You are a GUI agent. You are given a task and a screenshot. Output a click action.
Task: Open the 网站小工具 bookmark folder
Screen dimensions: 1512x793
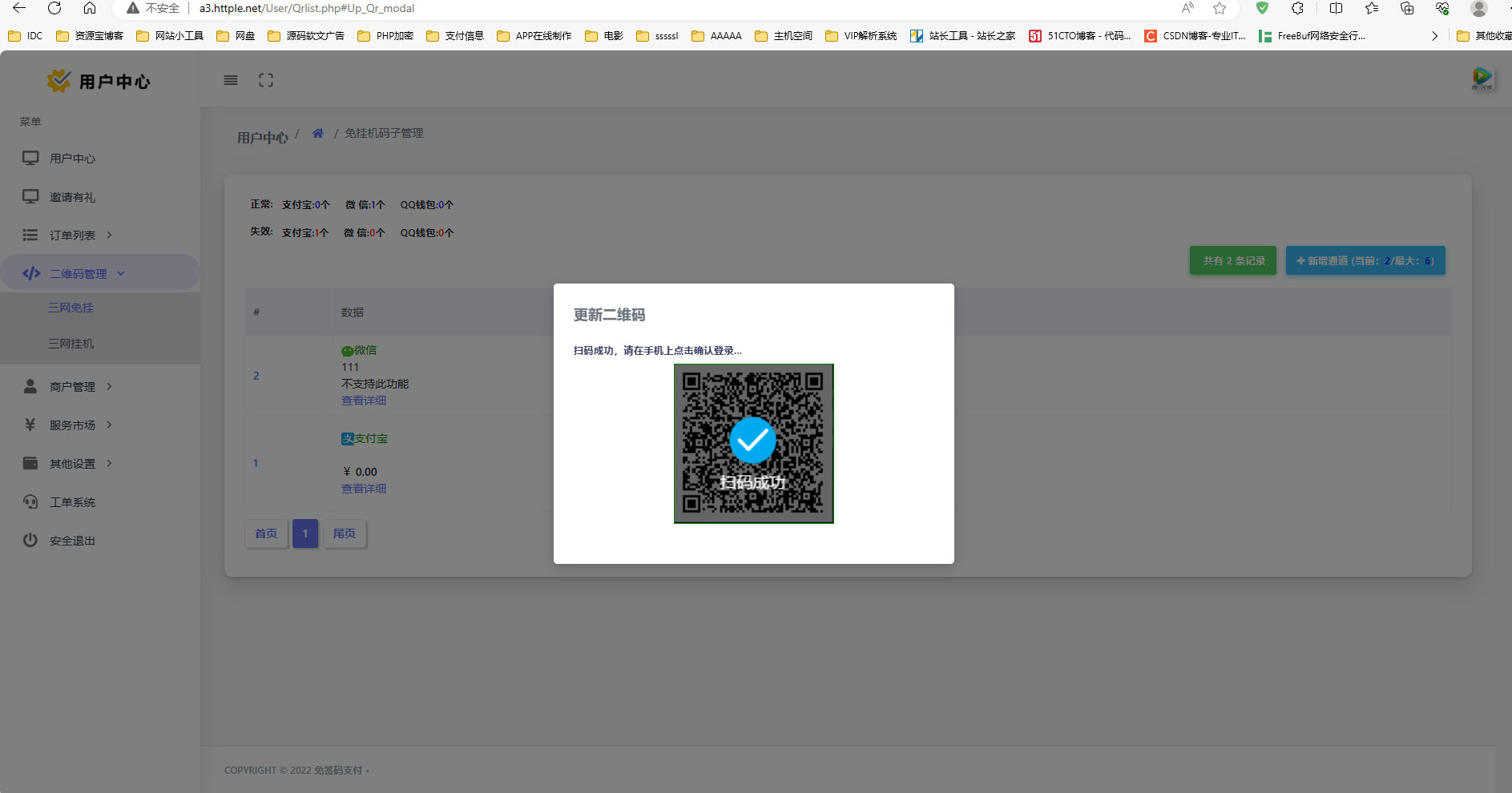point(170,36)
